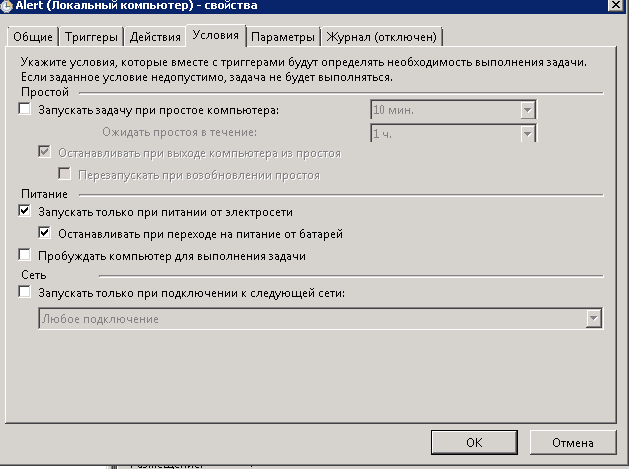Enable Пробуждать компьютер для выполнения задачи
The image size is (629, 469).
point(25,256)
